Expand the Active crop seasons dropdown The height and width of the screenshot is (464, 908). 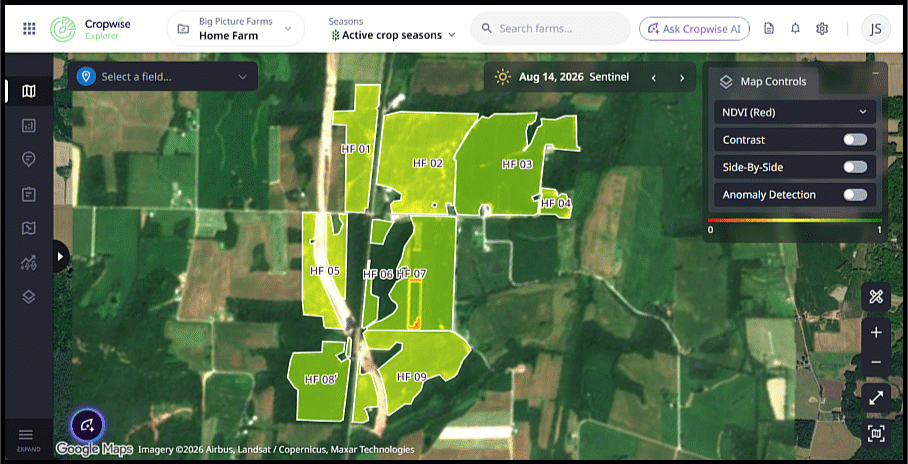tap(393, 35)
